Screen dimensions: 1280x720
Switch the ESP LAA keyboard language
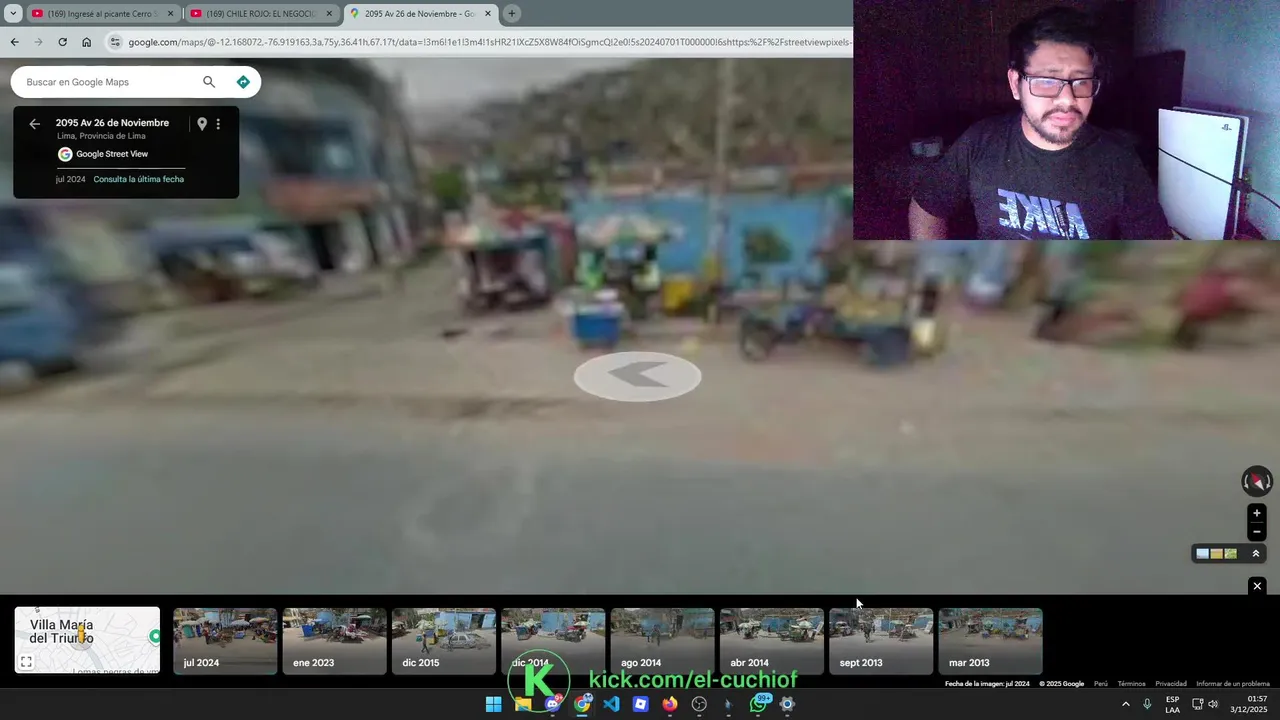(x=1172, y=704)
